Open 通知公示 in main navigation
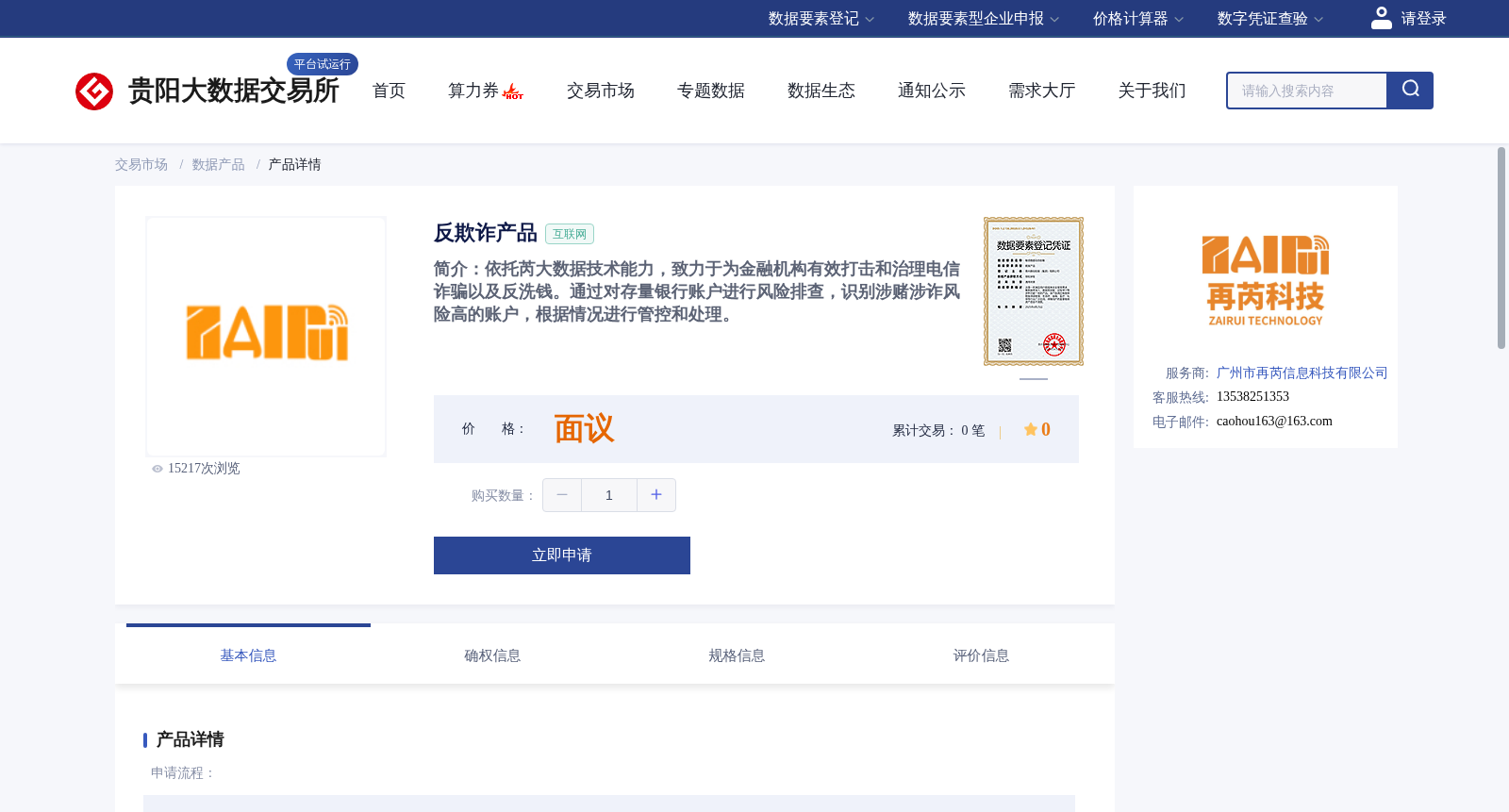 932,91
